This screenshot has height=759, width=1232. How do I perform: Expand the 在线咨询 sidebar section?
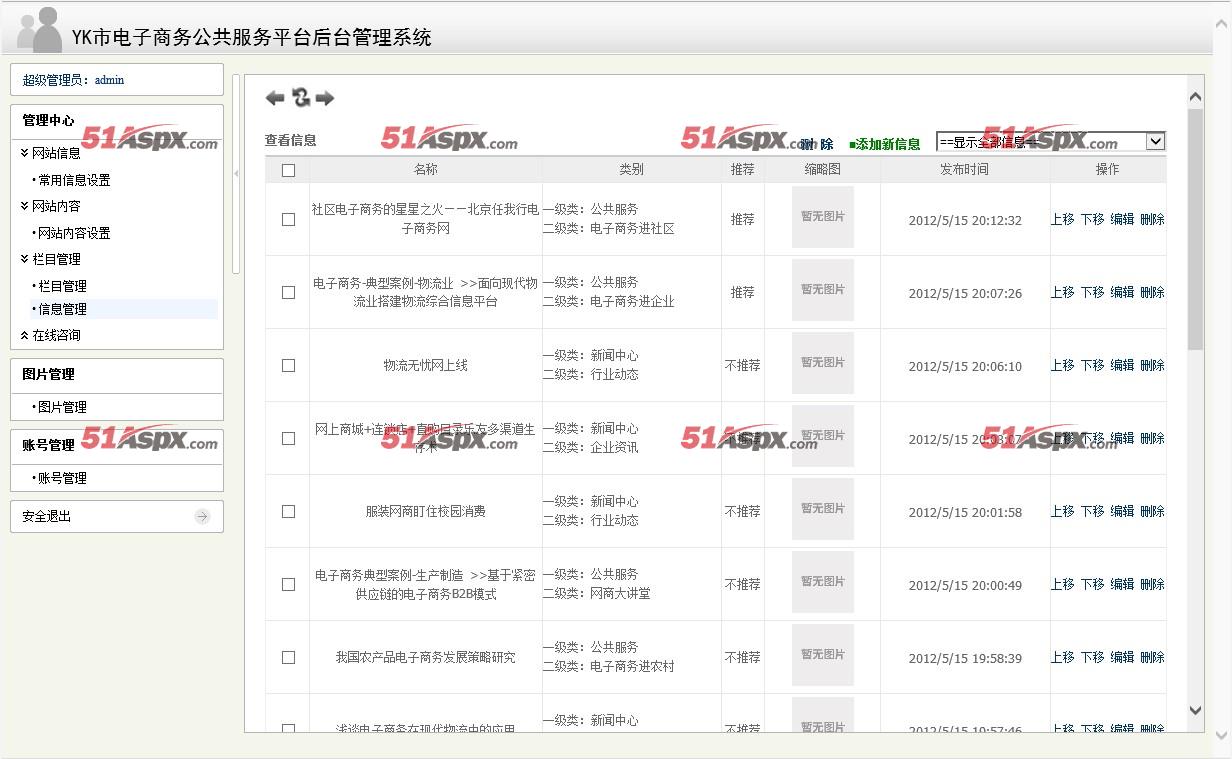pyautogui.click(x=50, y=335)
